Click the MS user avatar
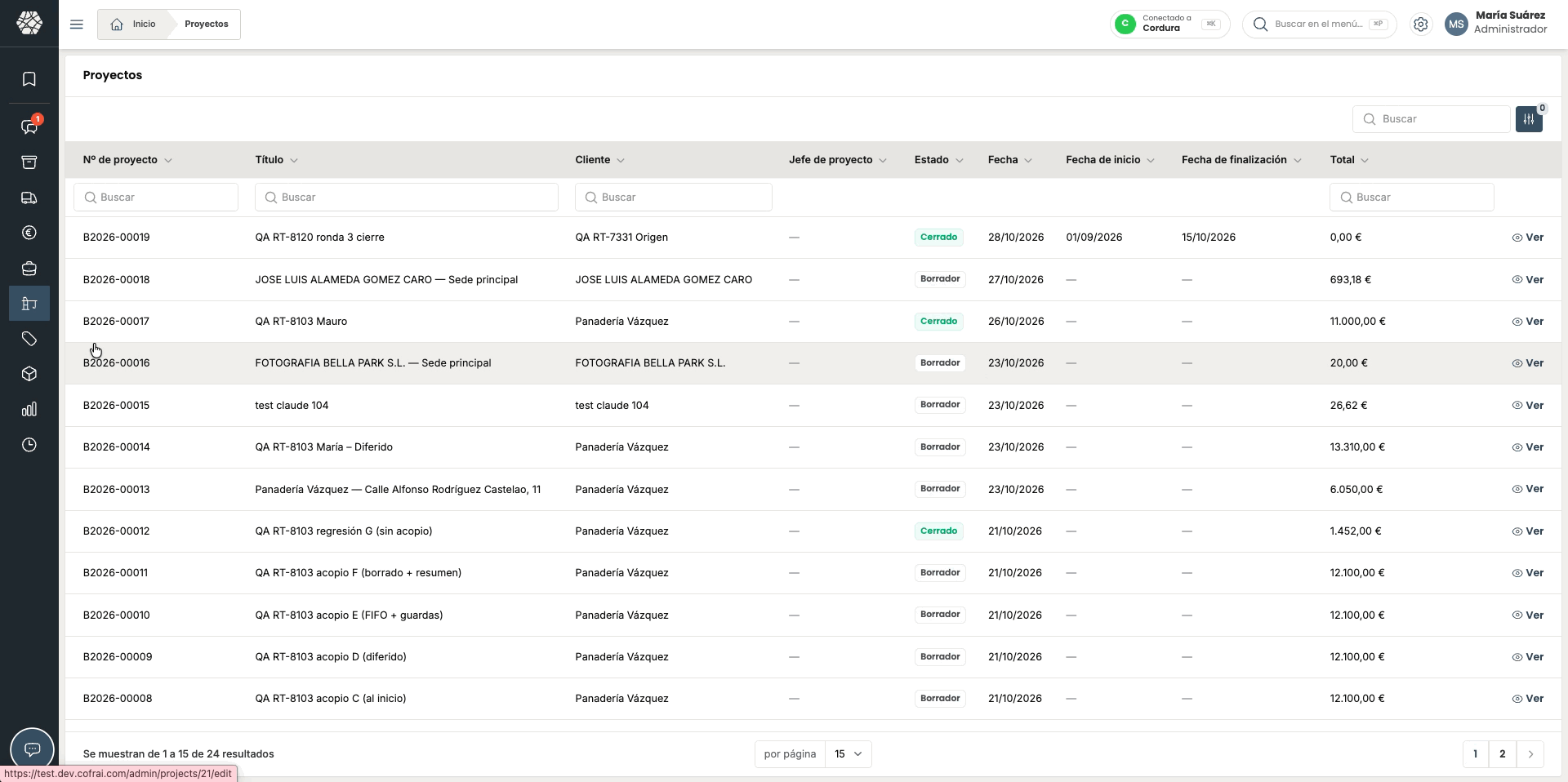 tap(1456, 24)
